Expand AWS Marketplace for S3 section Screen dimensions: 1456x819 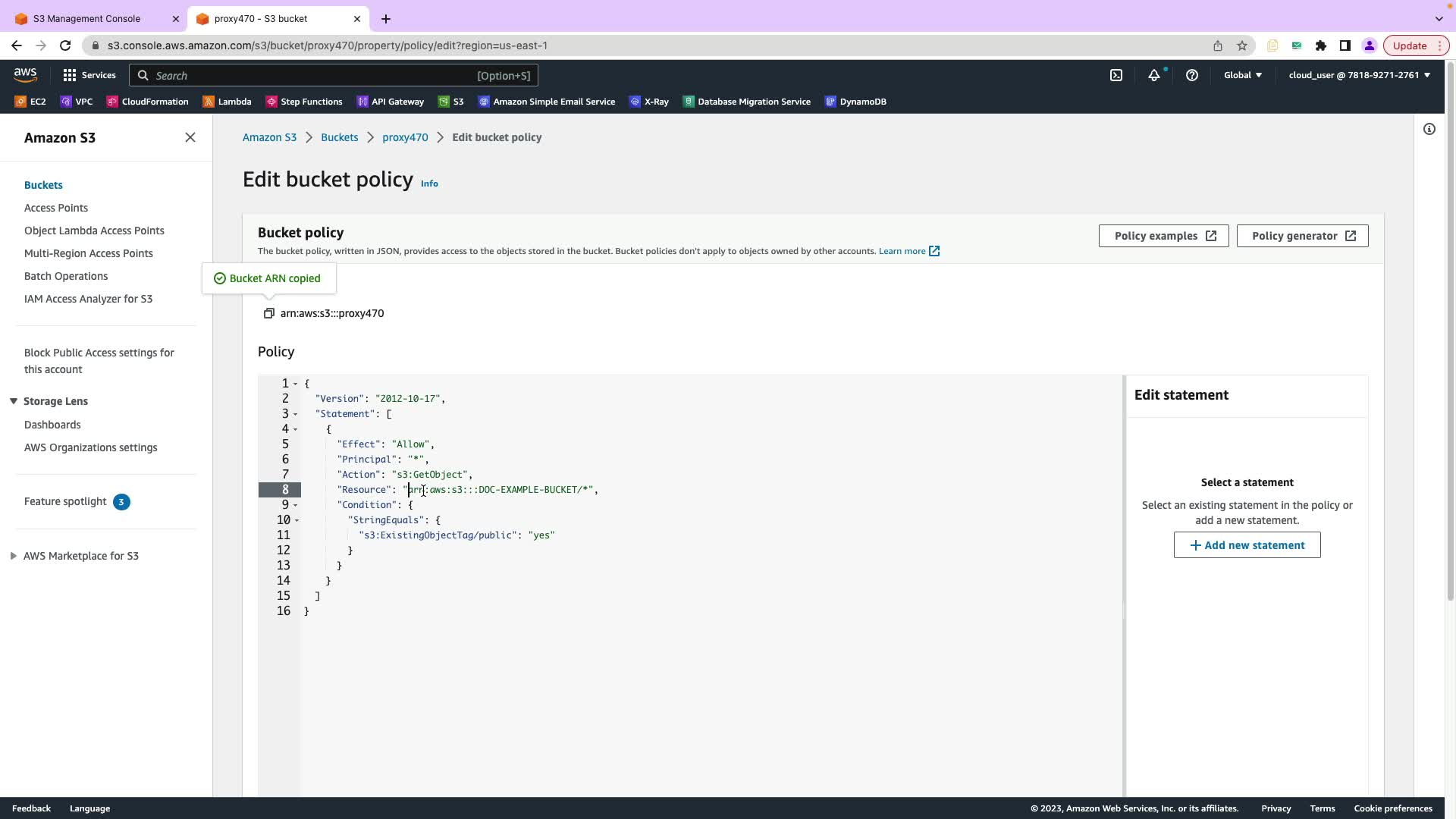point(14,556)
